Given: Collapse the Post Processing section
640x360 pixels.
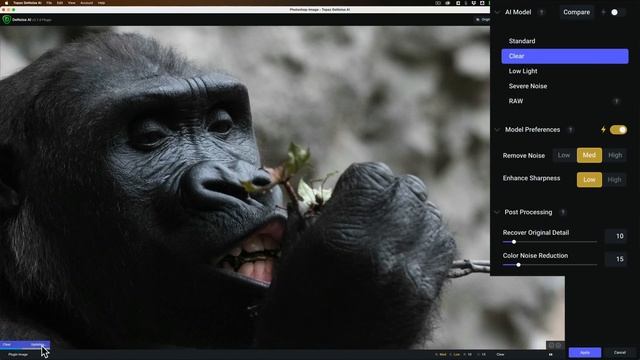Looking at the screenshot, I should 497,212.
